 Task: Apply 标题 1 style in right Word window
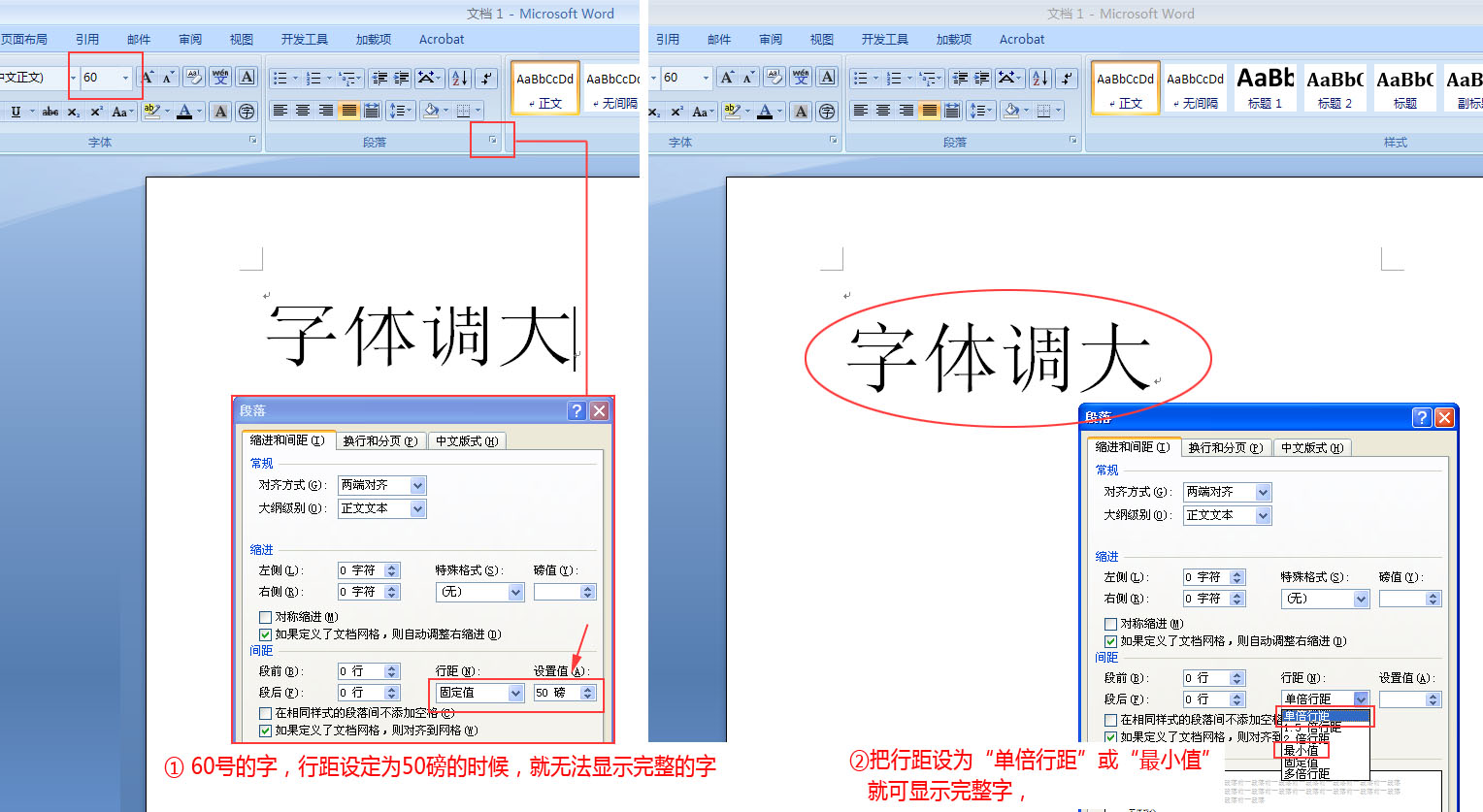coord(1265,87)
